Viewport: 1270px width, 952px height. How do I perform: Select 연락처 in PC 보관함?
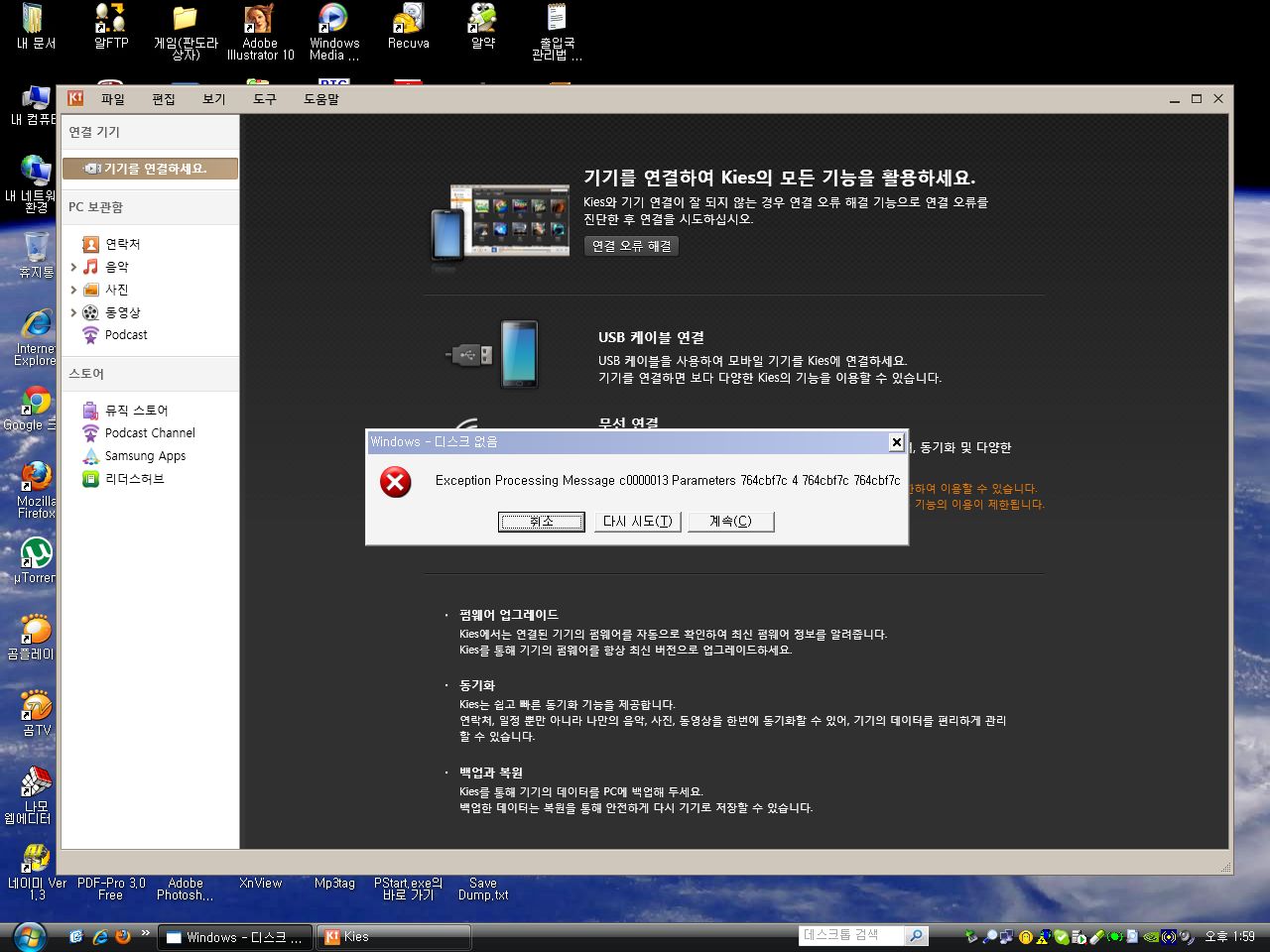pos(123,244)
